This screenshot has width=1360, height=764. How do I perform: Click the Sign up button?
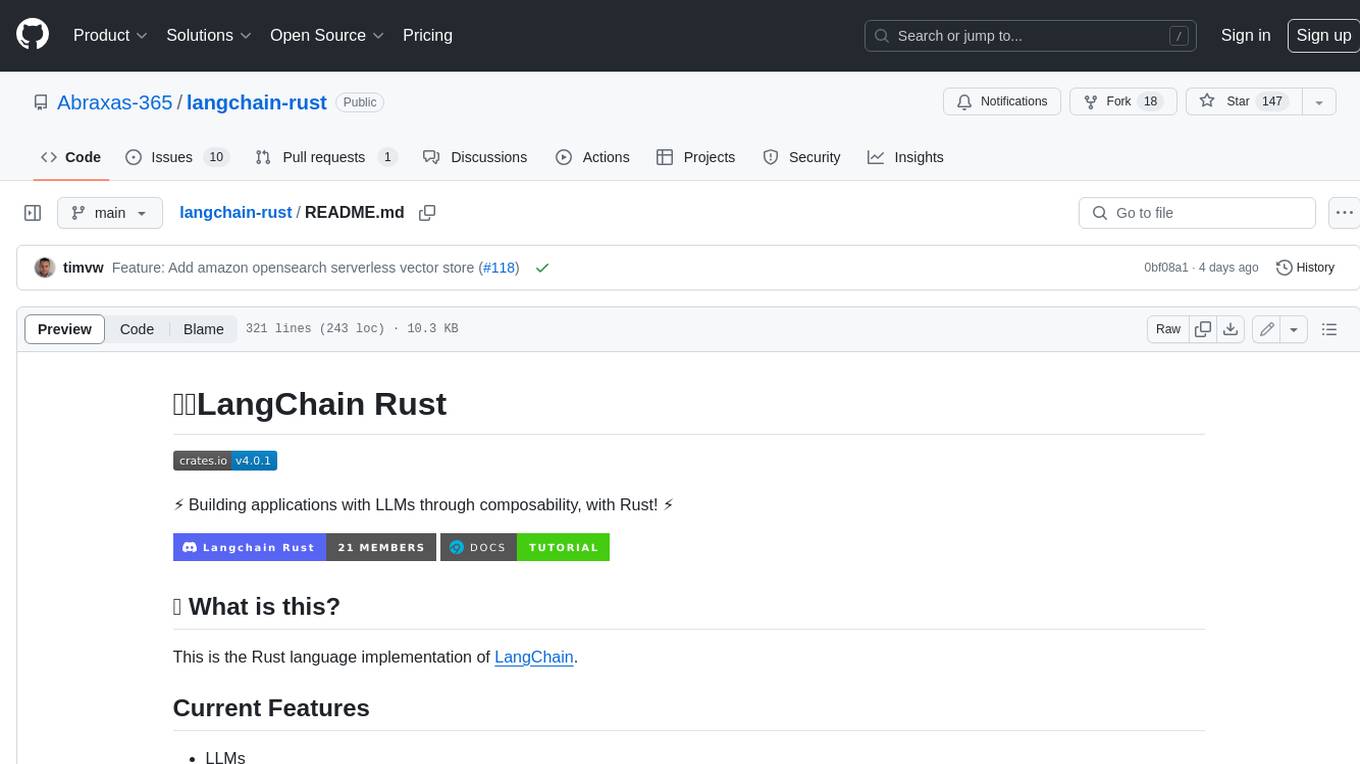(x=1323, y=35)
